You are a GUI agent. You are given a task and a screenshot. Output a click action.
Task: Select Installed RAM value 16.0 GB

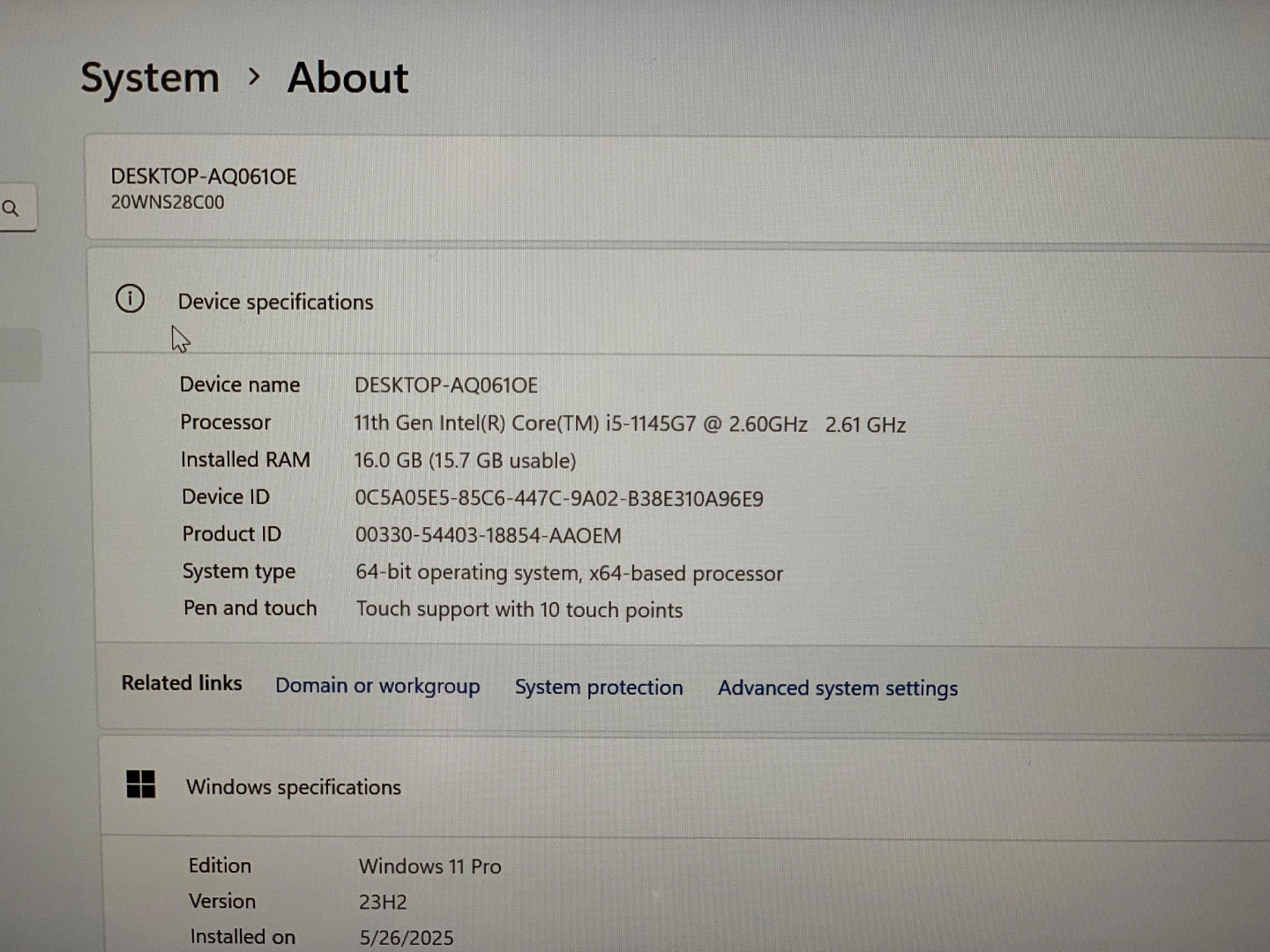click(x=465, y=461)
